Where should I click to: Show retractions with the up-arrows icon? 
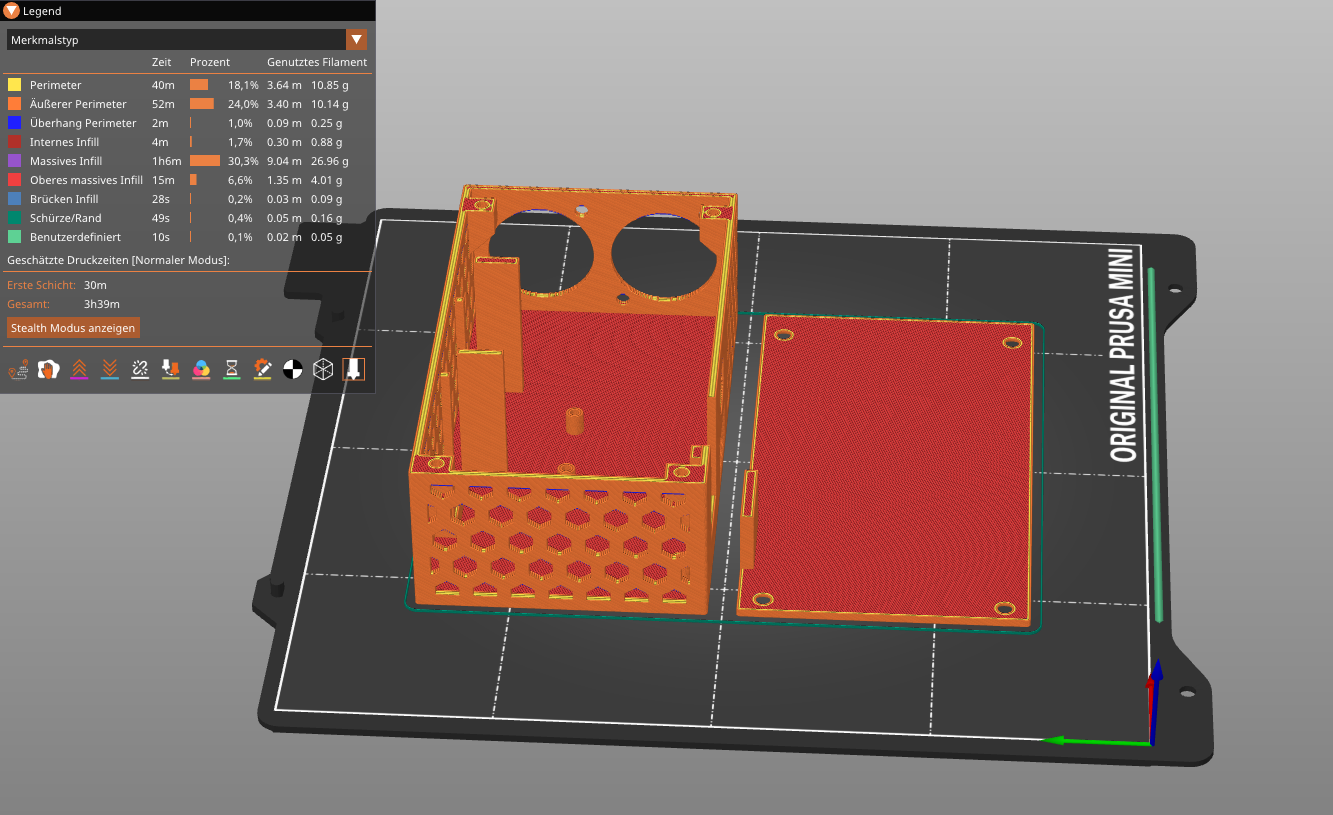(x=79, y=369)
